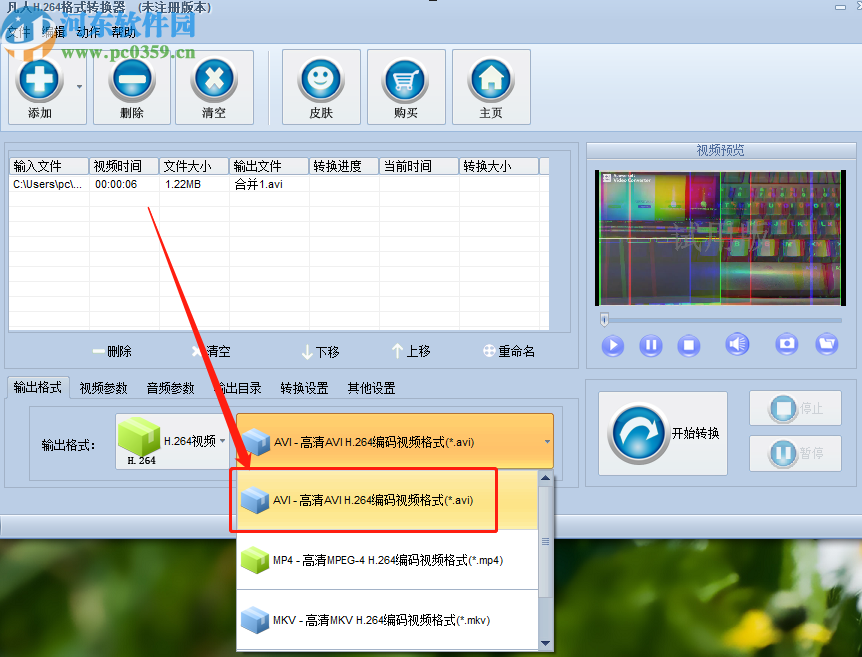Click the 文件大小 column header
Screen dimensions: 862x657
194,166
